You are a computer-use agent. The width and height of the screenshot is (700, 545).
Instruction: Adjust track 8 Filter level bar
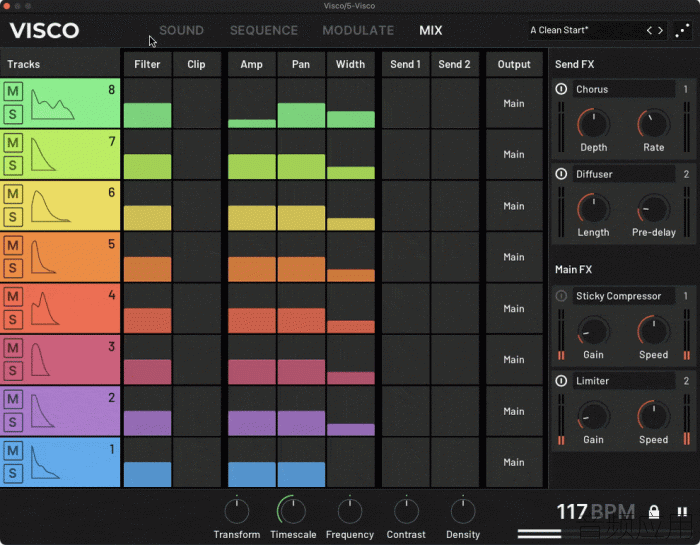point(147,115)
